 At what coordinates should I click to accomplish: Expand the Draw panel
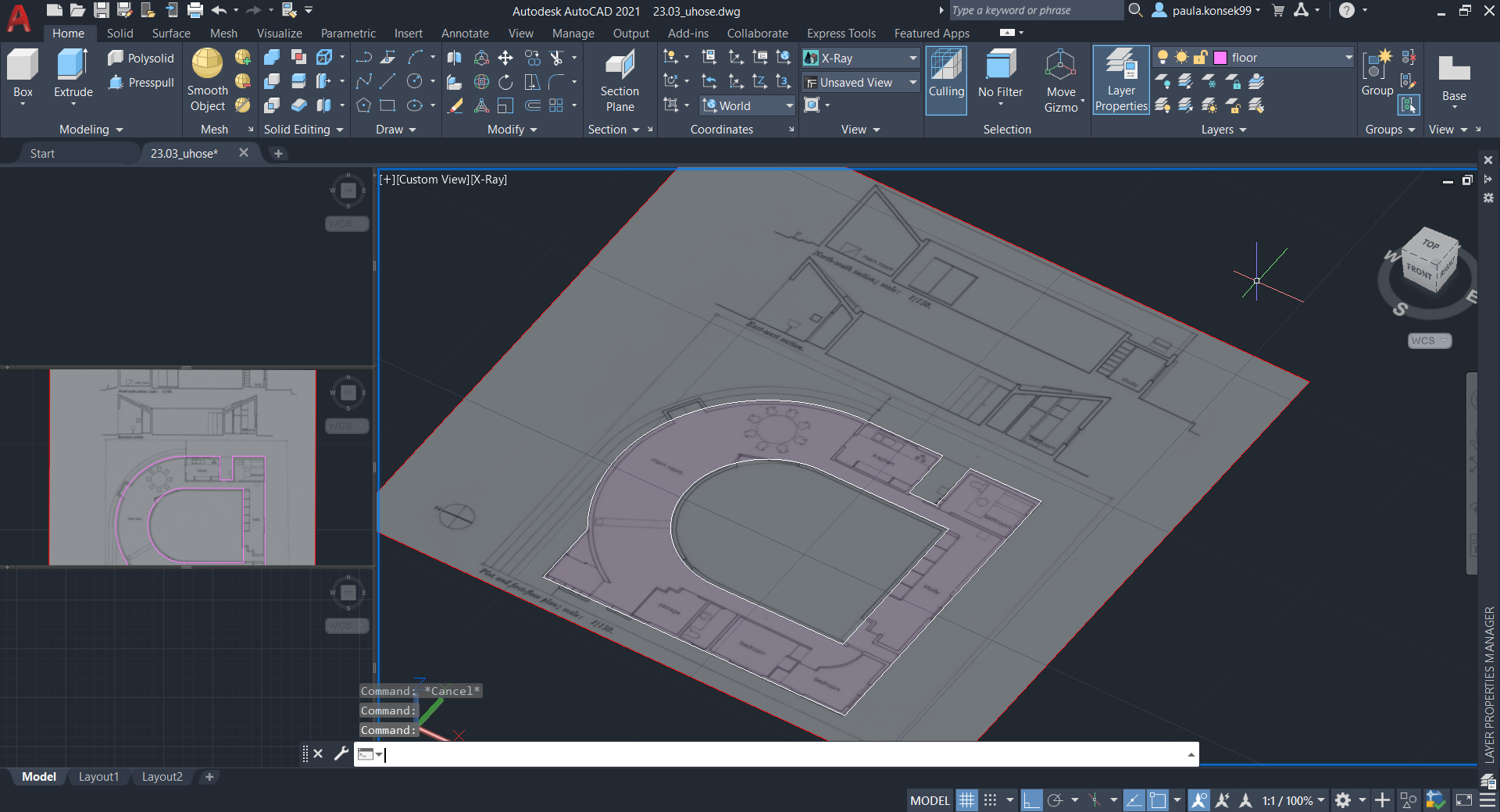pyautogui.click(x=395, y=130)
